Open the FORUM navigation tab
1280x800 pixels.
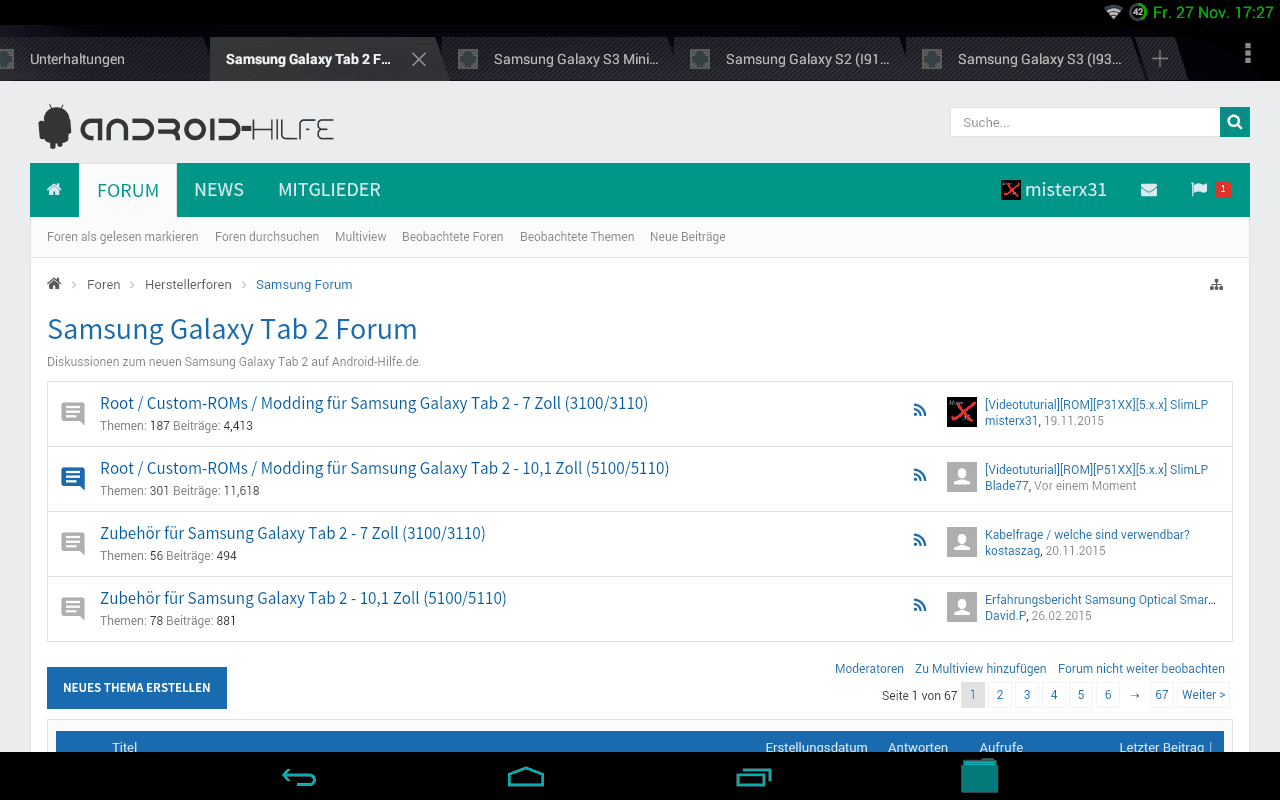pos(128,190)
